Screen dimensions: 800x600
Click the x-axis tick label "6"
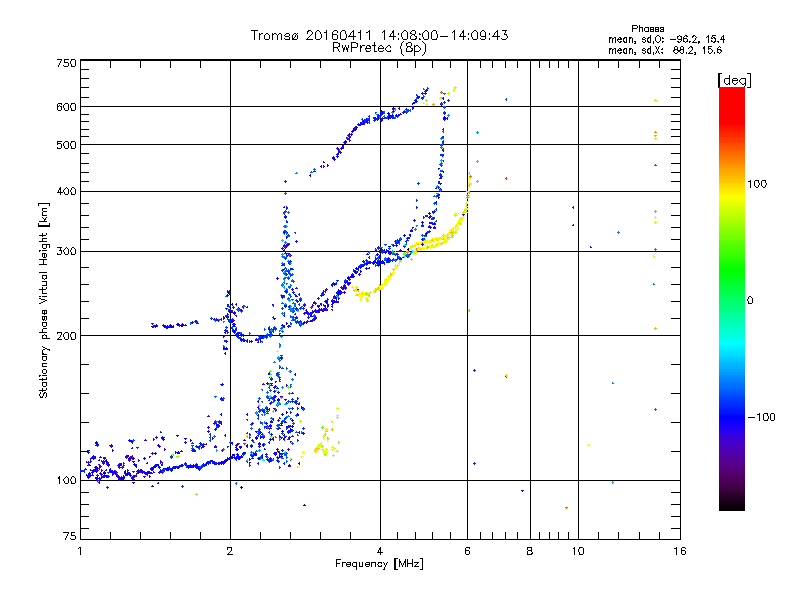[x=467, y=551]
